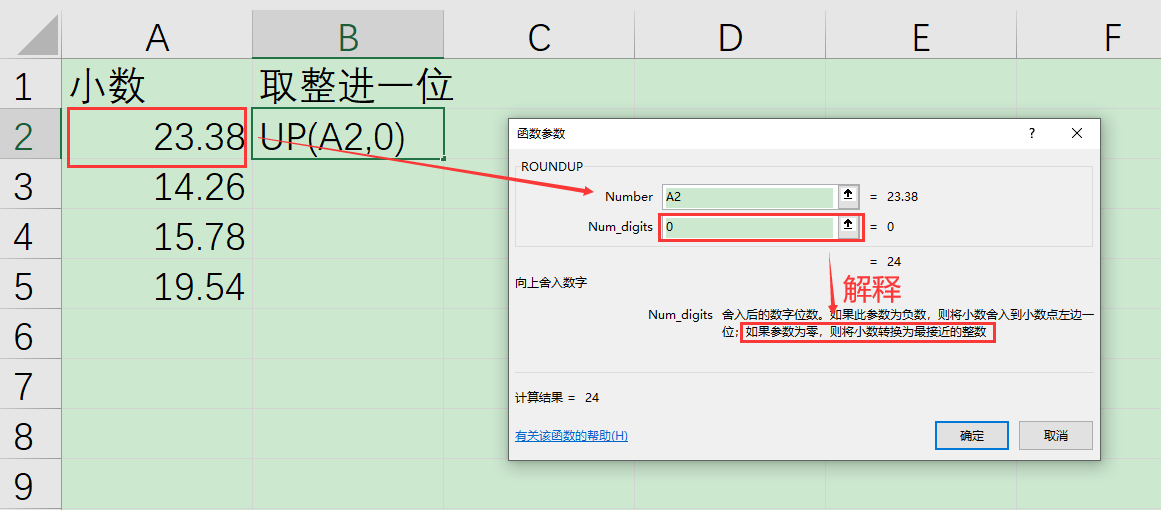Select cell A3 with value 14.26

(x=157, y=184)
